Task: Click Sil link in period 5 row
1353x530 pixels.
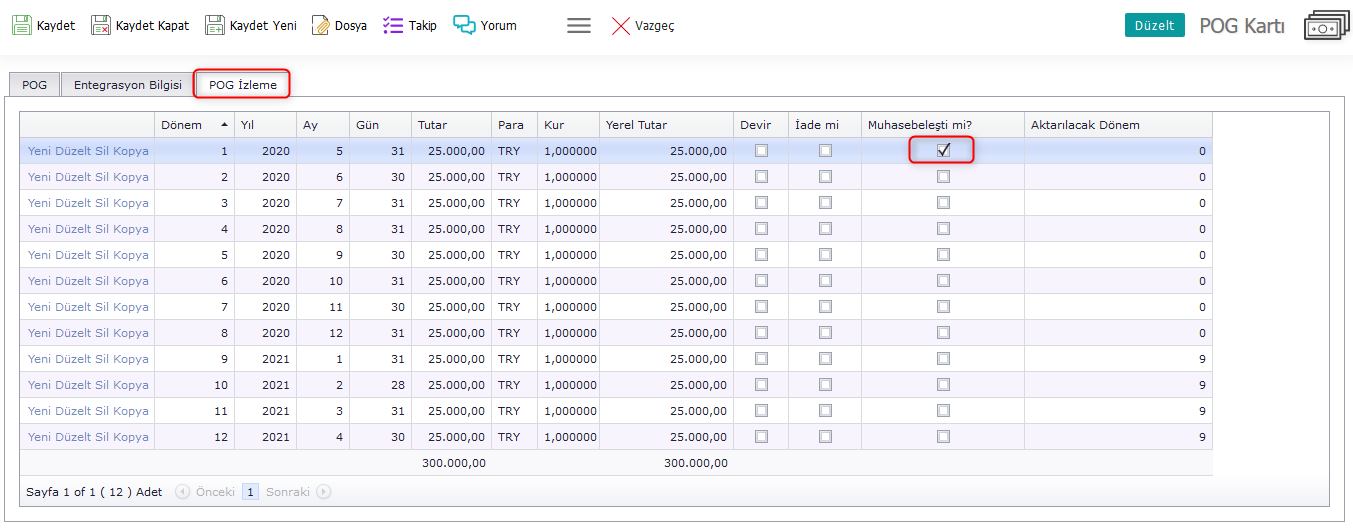Action: tap(104, 255)
